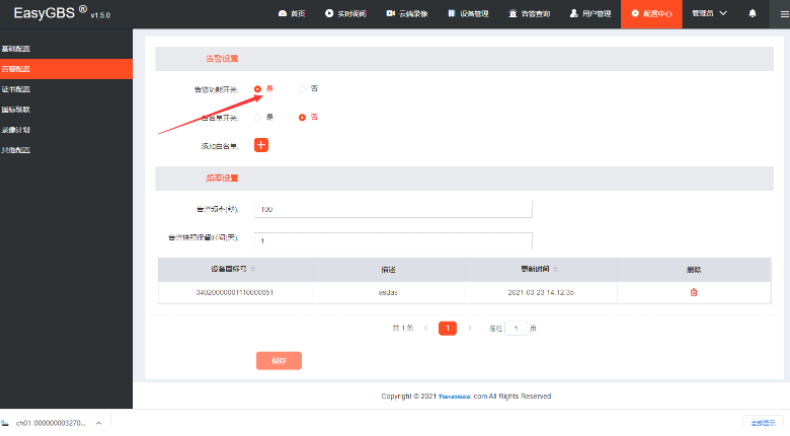
Task: Open the 首页 home nav item
Action: (x=292, y=14)
